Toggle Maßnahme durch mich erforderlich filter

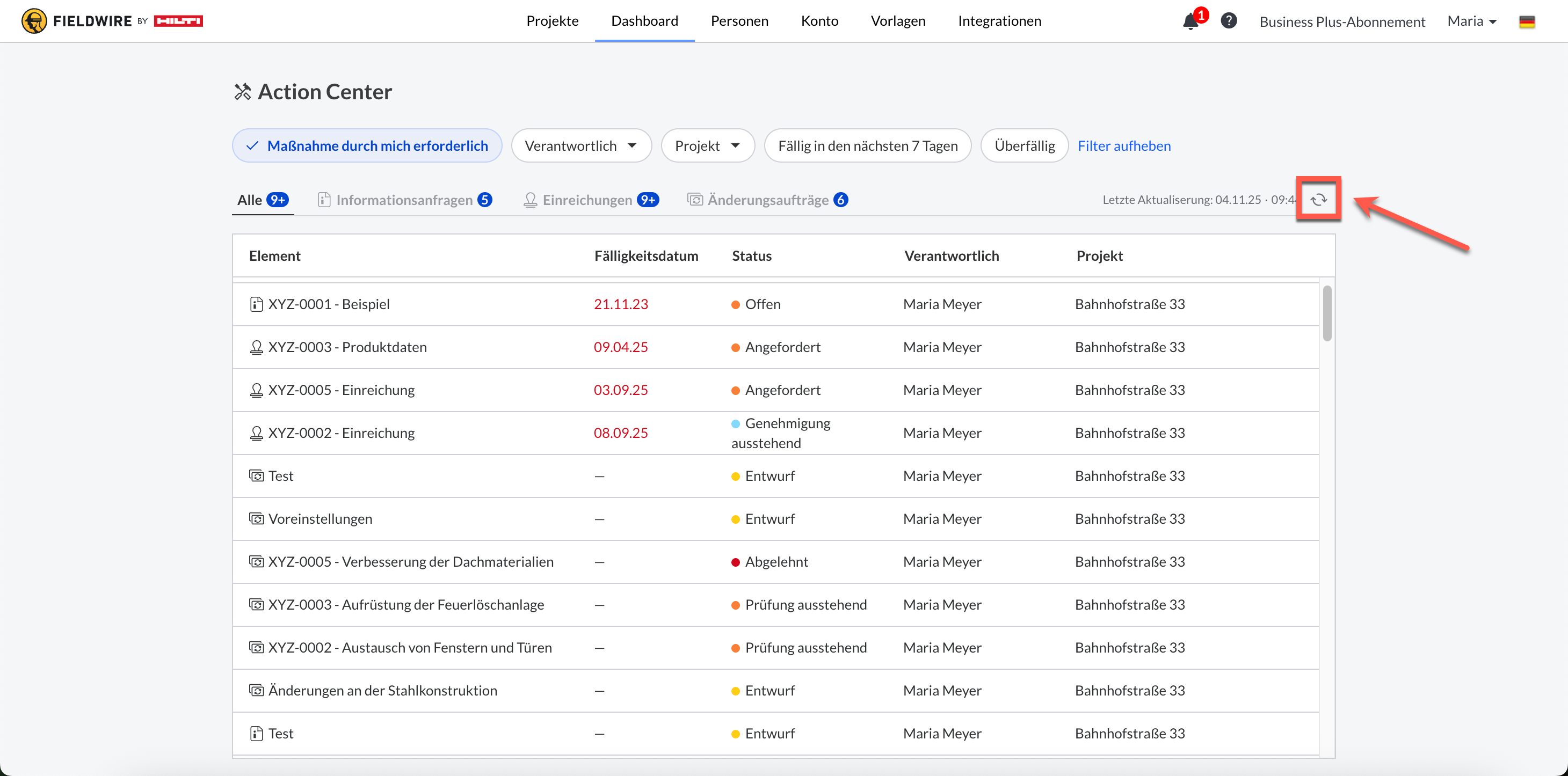[x=366, y=146]
